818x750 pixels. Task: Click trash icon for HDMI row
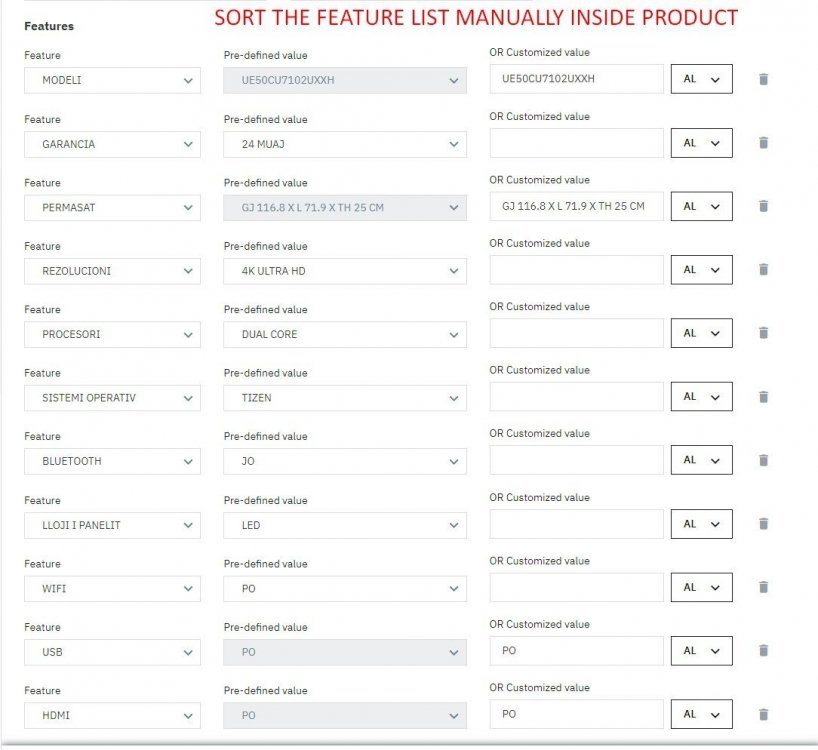(x=763, y=714)
